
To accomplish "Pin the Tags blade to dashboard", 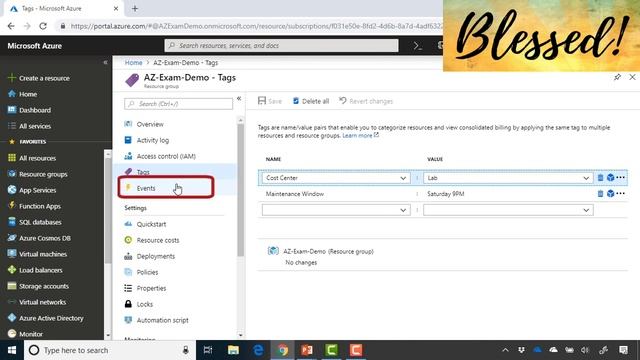I will point(617,77).
